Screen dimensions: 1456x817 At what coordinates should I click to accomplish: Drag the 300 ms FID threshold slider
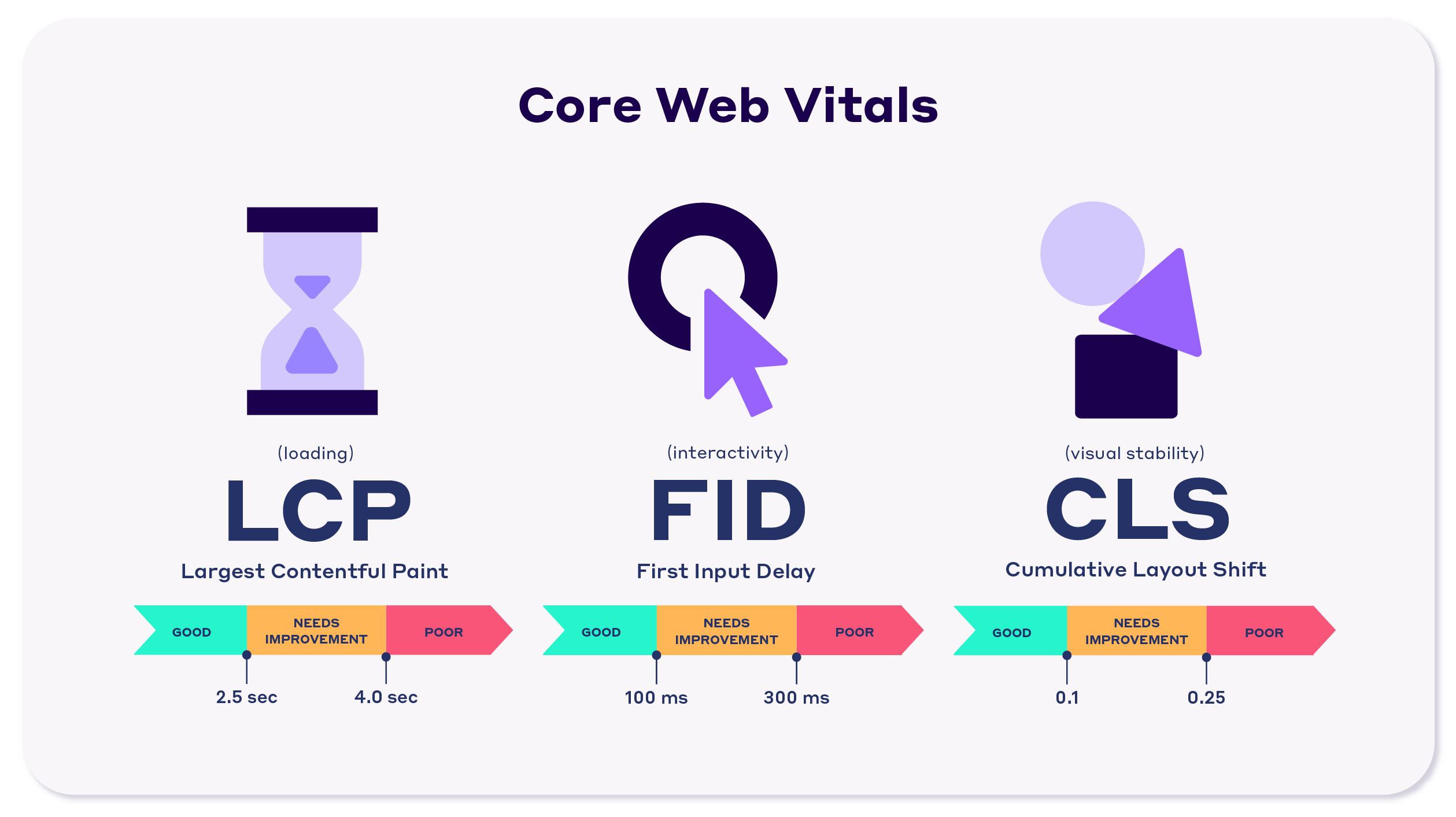tap(801, 655)
